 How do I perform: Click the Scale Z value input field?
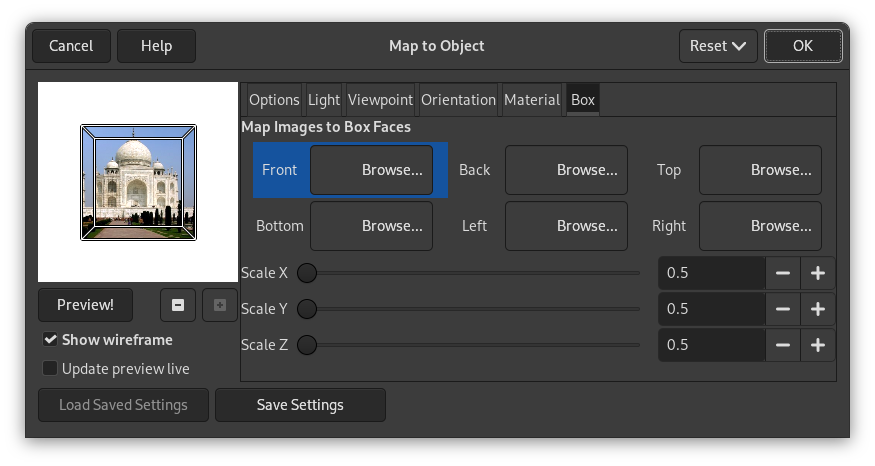click(x=711, y=345)
